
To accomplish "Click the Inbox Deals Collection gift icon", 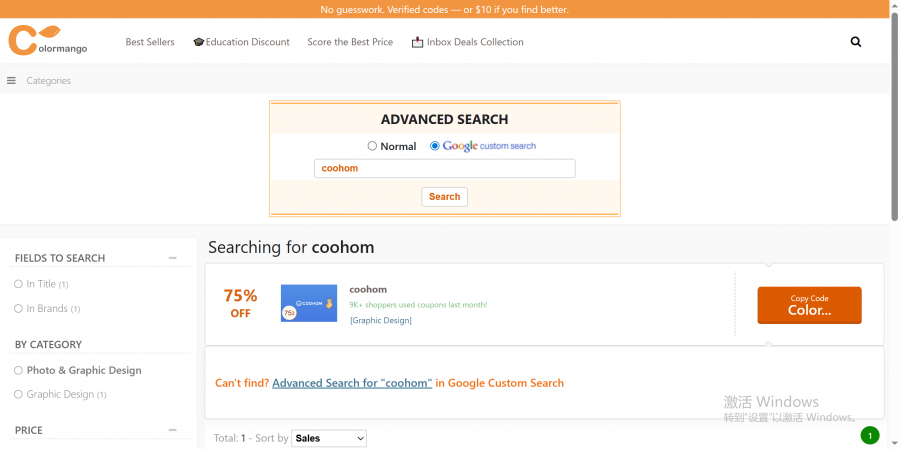I will click(417, 42).
